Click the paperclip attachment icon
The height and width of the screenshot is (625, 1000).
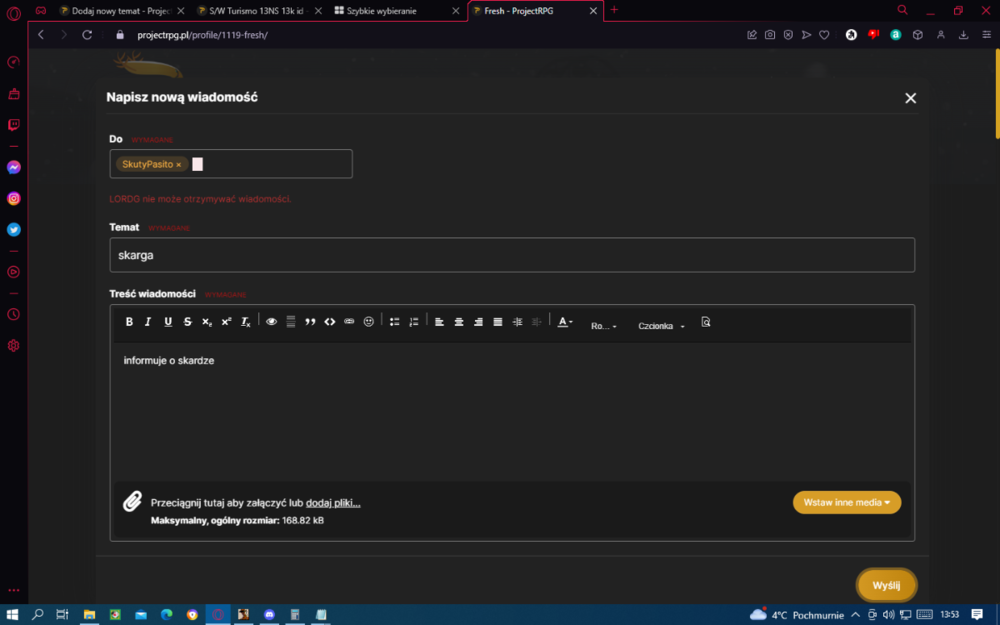click(132, 502)
